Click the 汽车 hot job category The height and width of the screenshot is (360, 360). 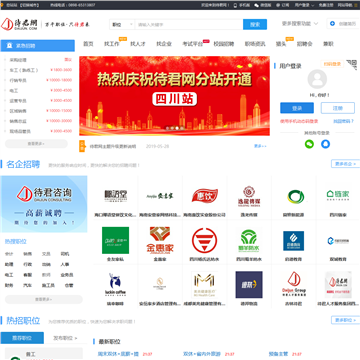point(27,285)
